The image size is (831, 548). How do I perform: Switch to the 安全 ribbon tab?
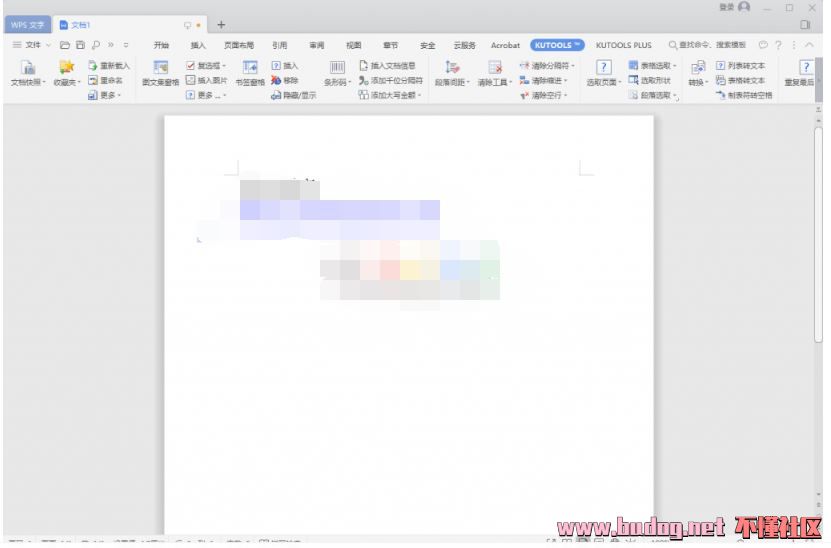(427, 46)
